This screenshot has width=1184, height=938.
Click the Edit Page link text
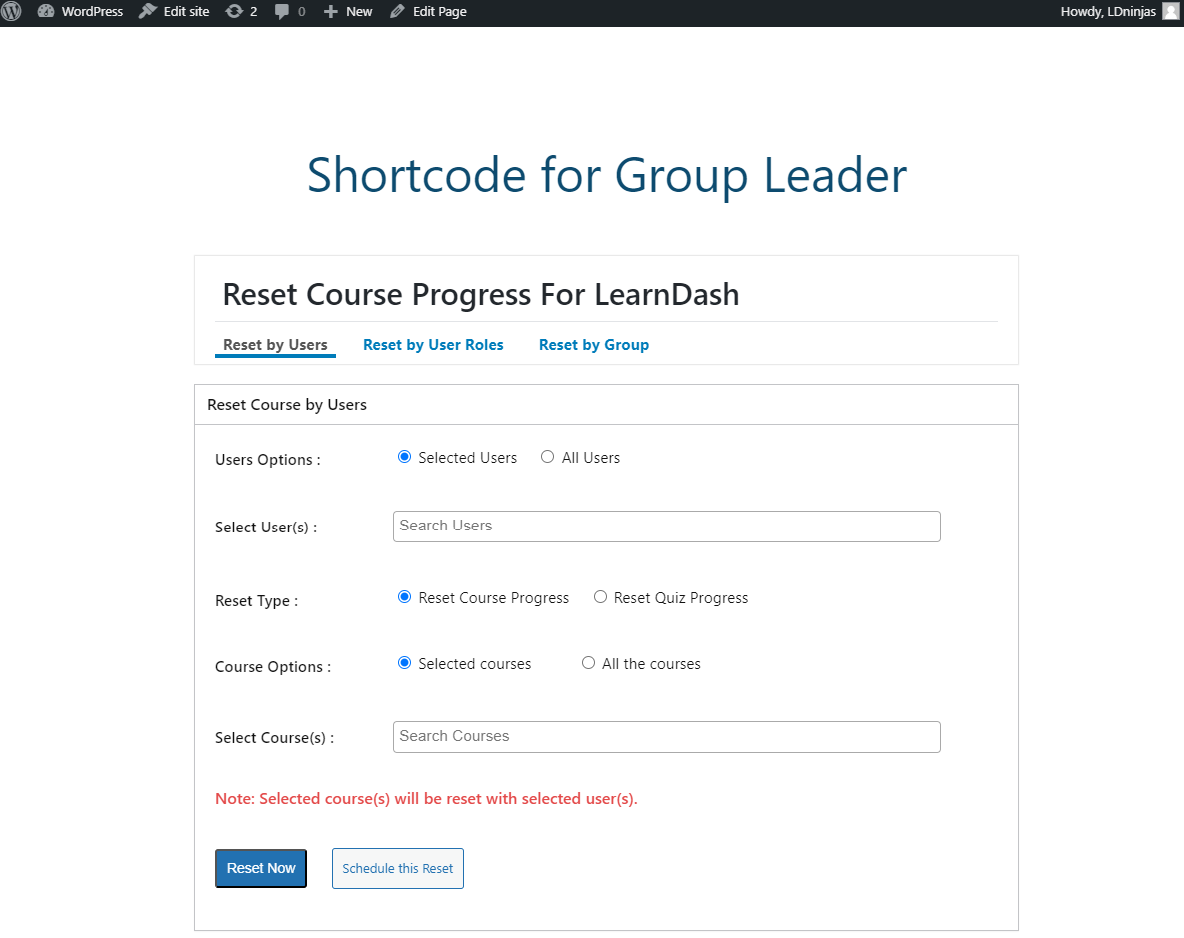439,11
